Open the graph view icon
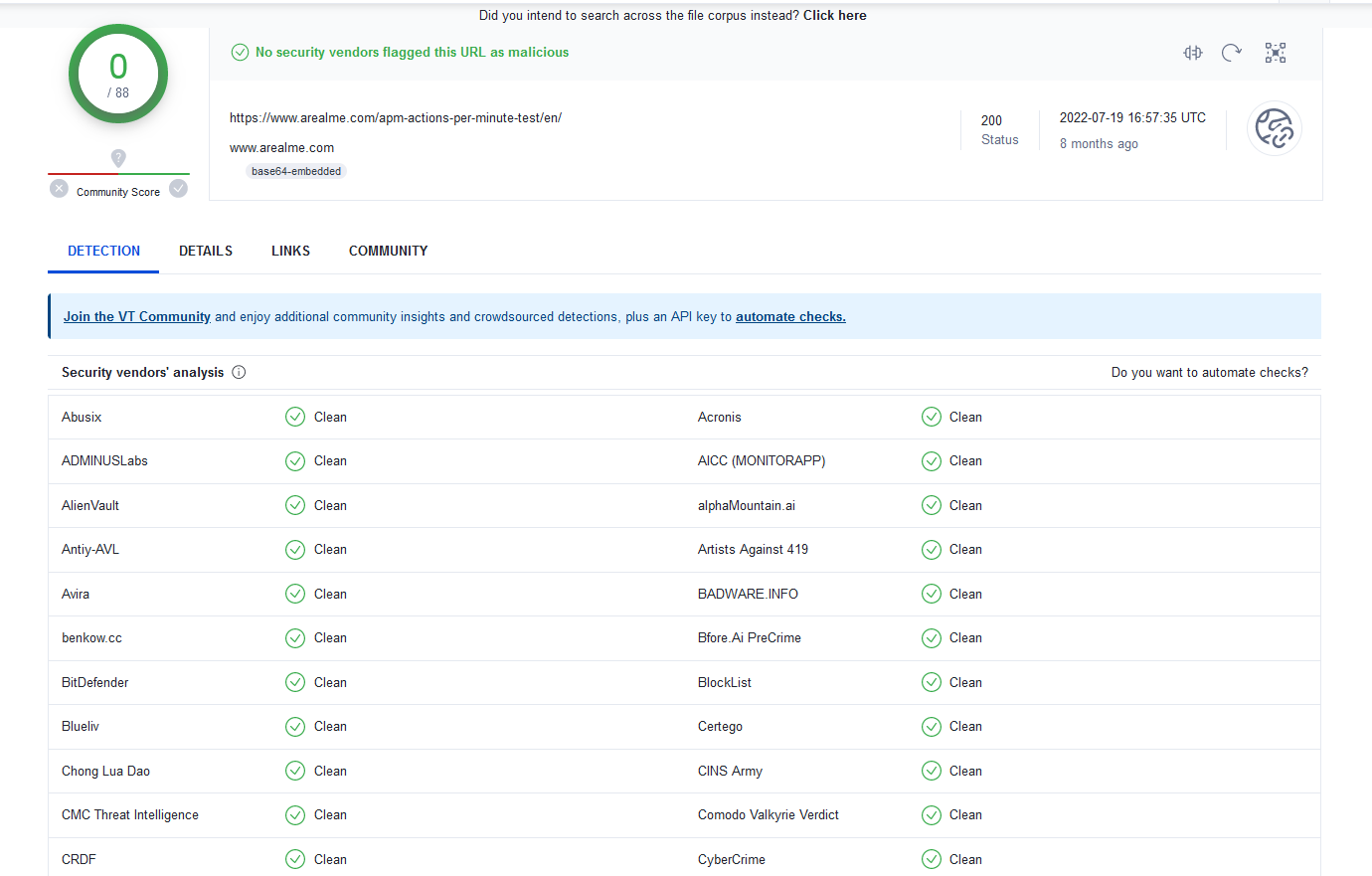1372x876 pixels. point(1276,53)
